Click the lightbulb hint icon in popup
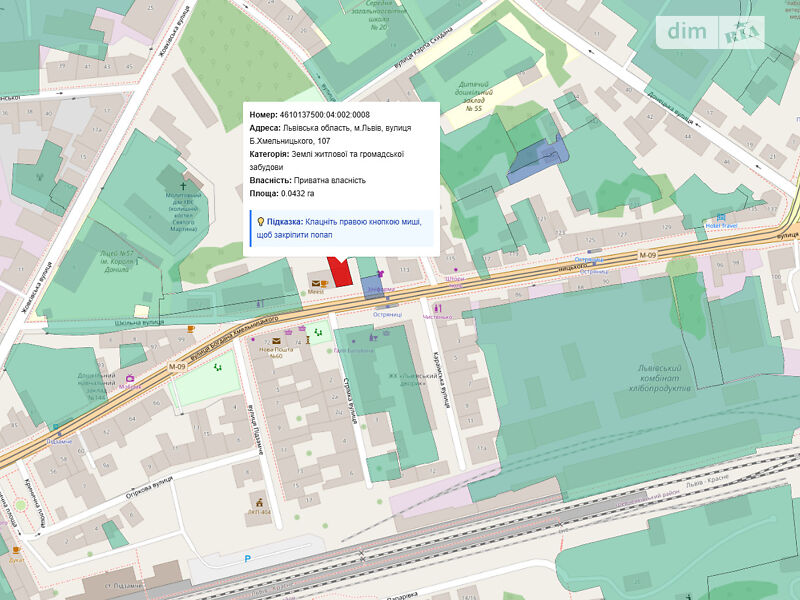The width and height of the screenshot is (800, 600). tap(260, 221)
